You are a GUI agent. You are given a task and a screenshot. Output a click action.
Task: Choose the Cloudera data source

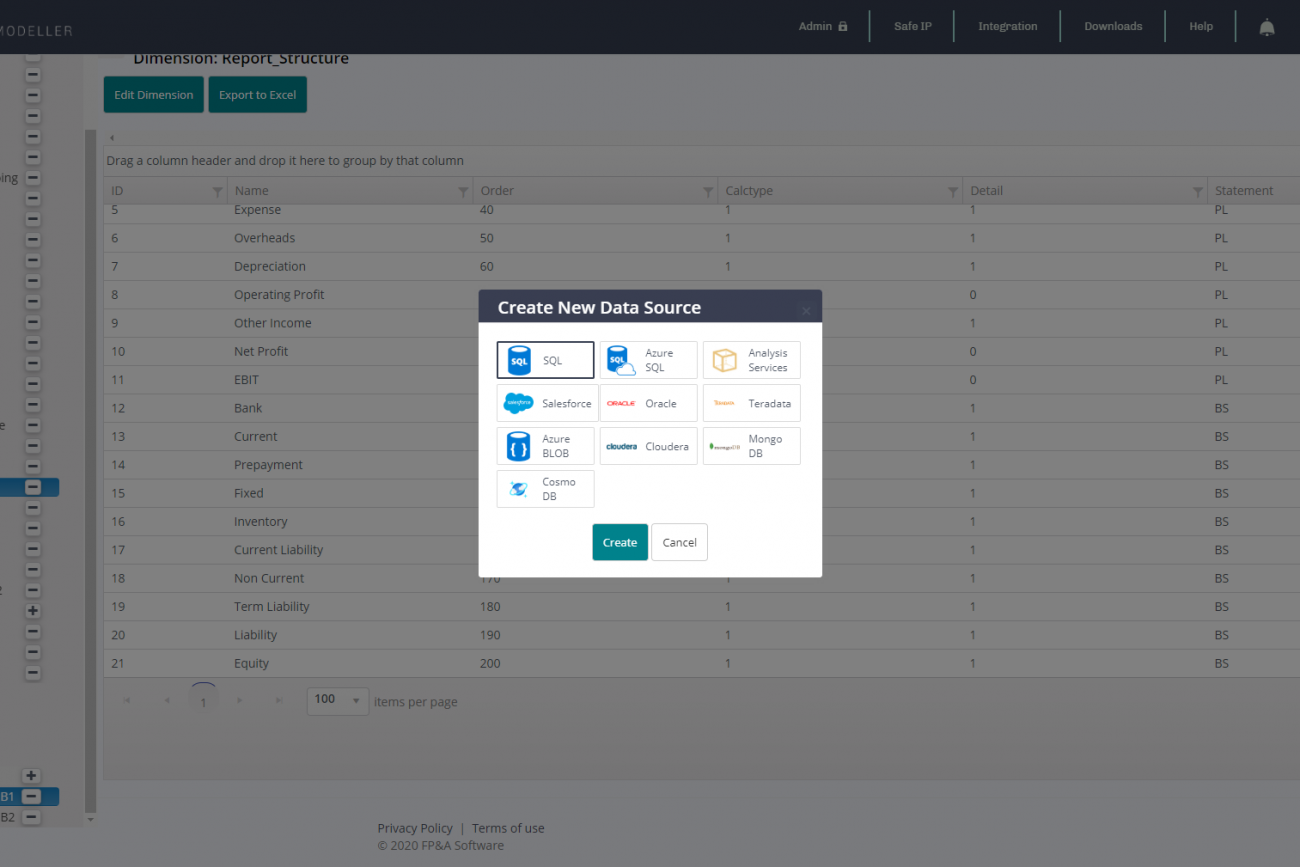[648, 446]
